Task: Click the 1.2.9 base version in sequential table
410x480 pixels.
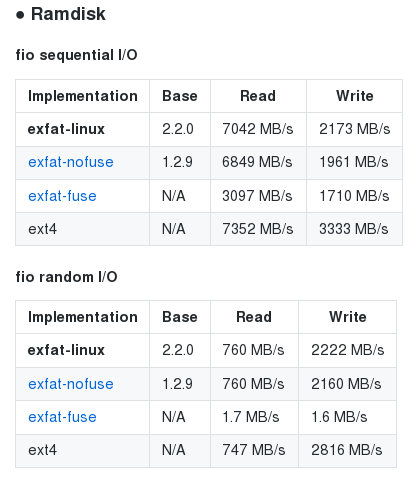Action: click(177, 162)
